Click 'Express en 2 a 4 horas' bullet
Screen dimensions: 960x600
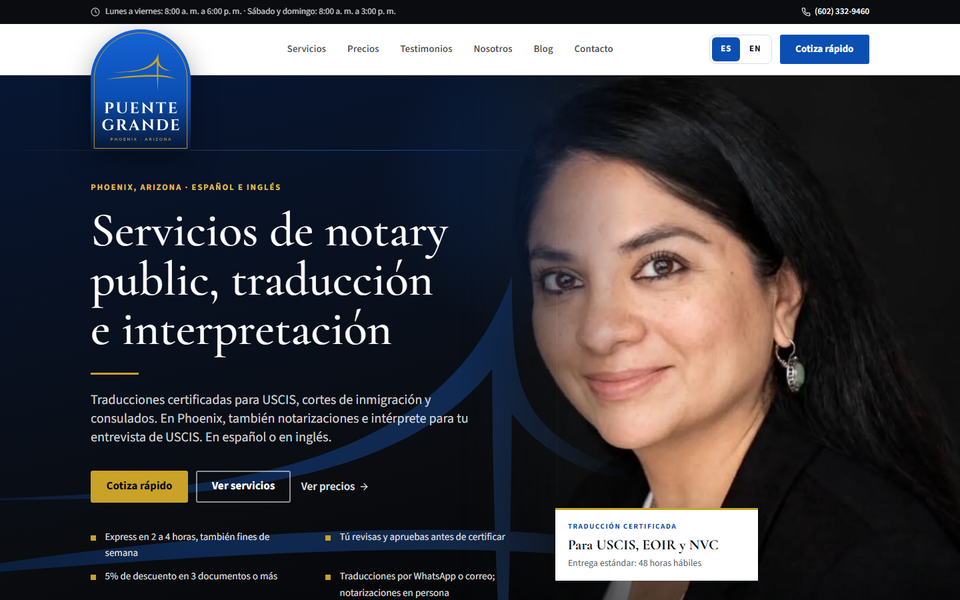click(187, 545)
